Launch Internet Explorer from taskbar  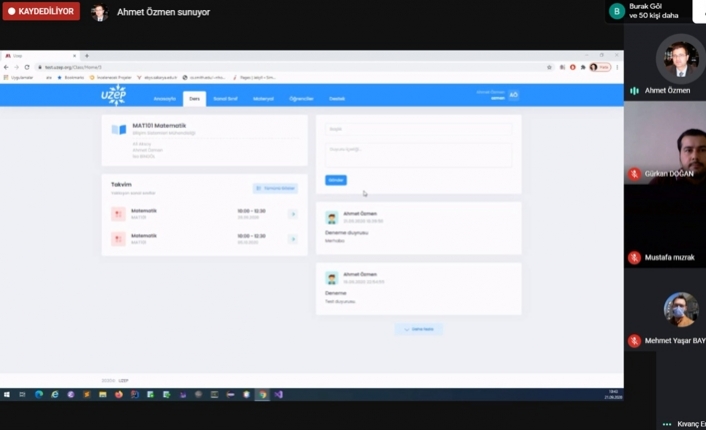[54, 394]
